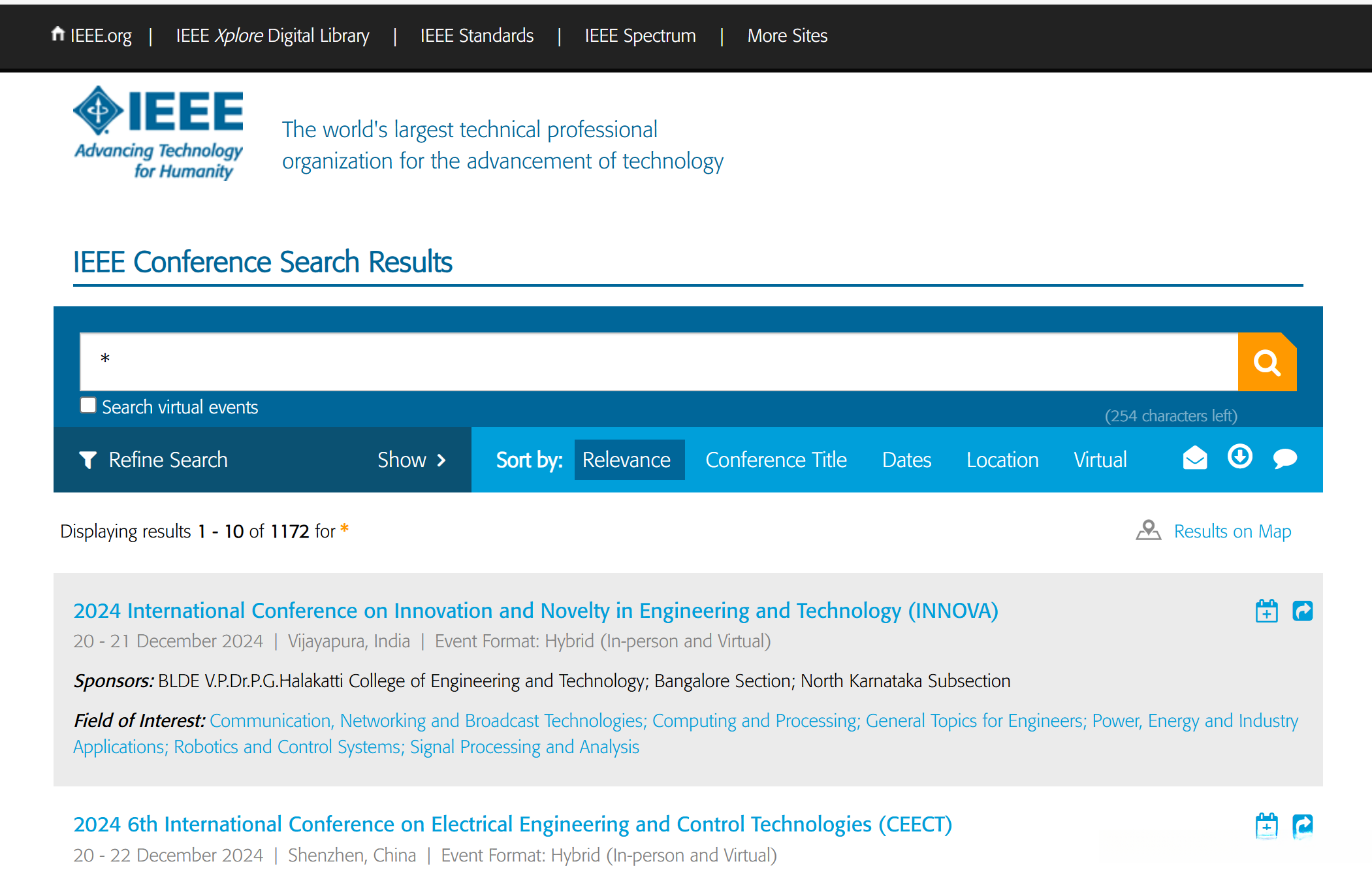Sort results by Relevance

(626, 460)
